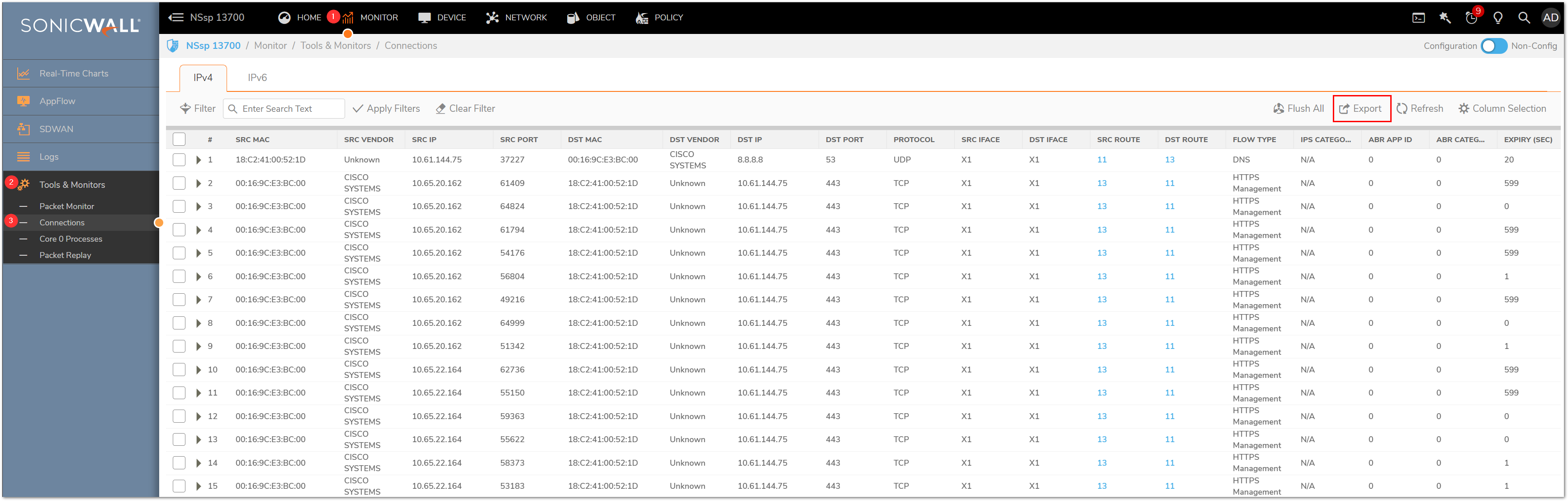Open the AD user avatar
The width and height of the screenshot is (1568, 501).
[x=1550, y=18]
